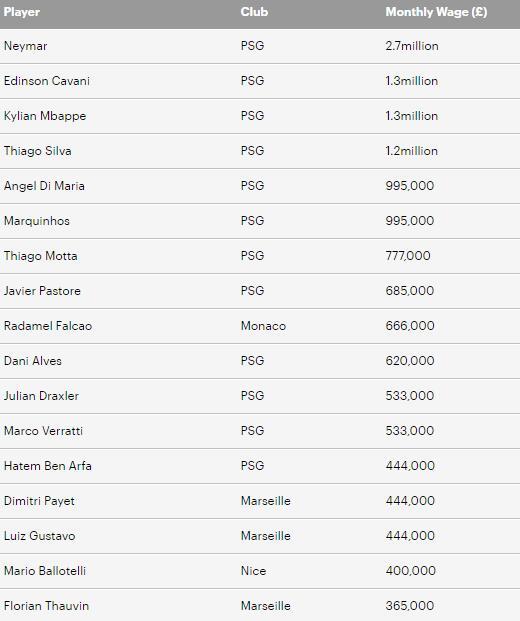Screen dimensions: 520x621
Task: Click Marquinhos in the table
Action: tap(37, 221)
